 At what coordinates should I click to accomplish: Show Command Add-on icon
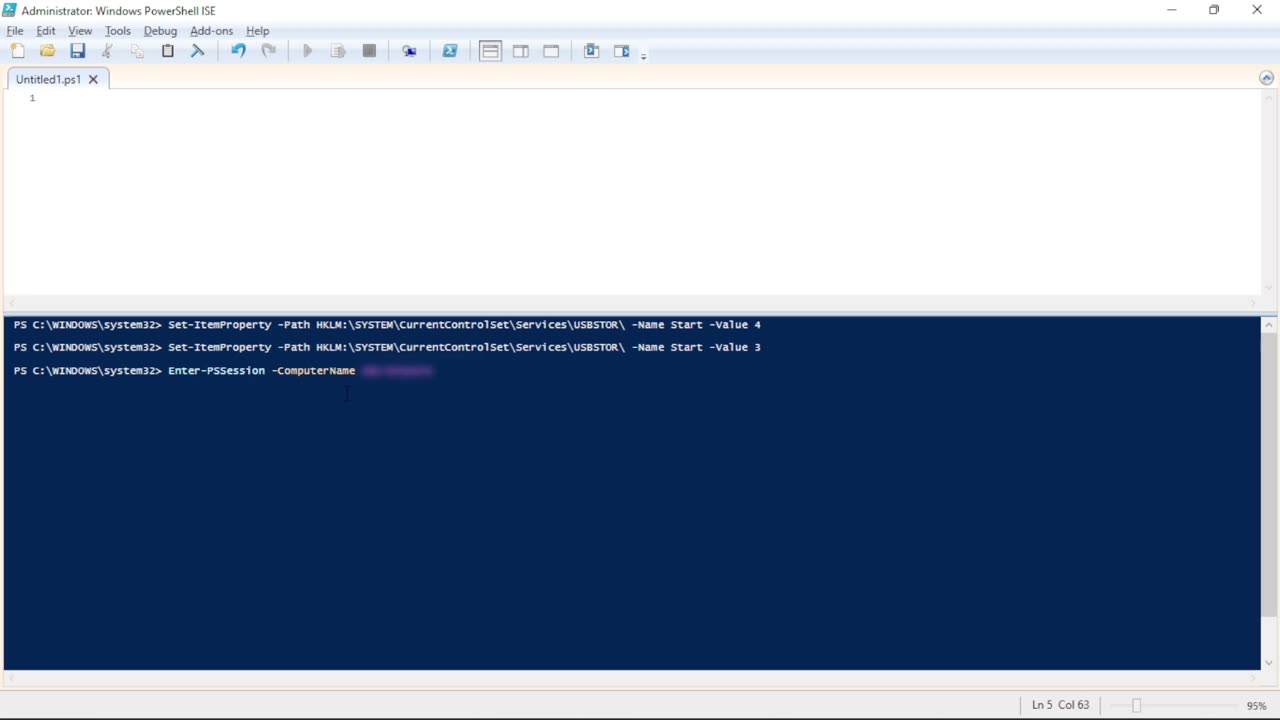pyautogui.click(x=621, y=51)
